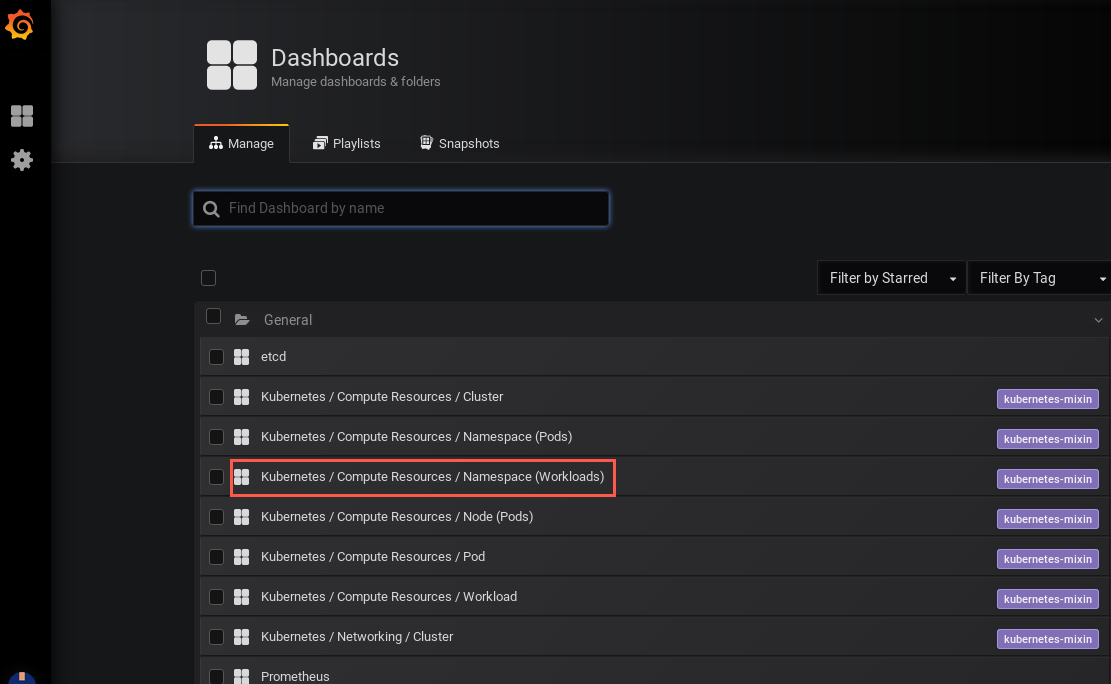
Task: Click dashboard icon for Networking / Cluster
Action: coord(242,637)
